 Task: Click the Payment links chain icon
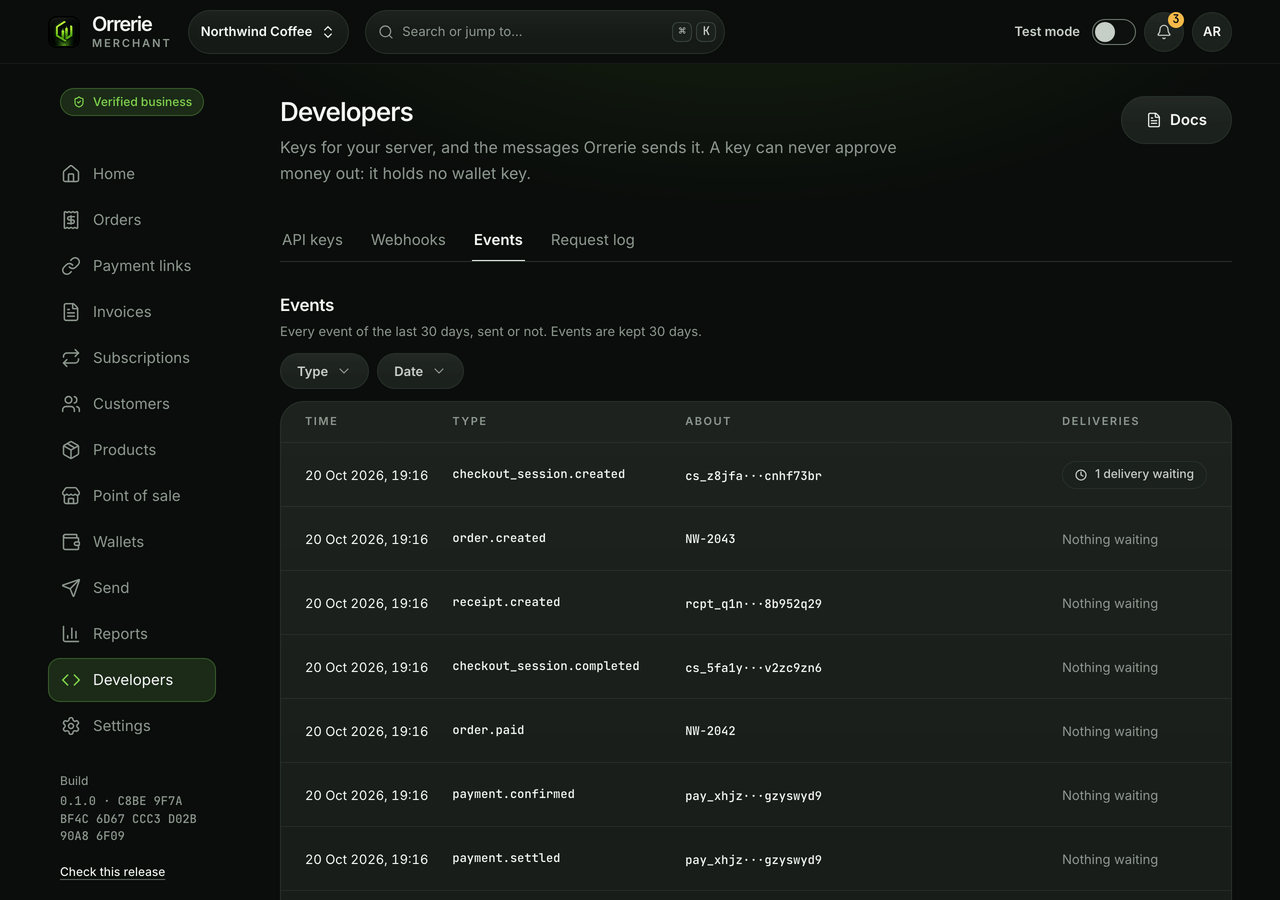pyautogui.click(x=71, y=266)
